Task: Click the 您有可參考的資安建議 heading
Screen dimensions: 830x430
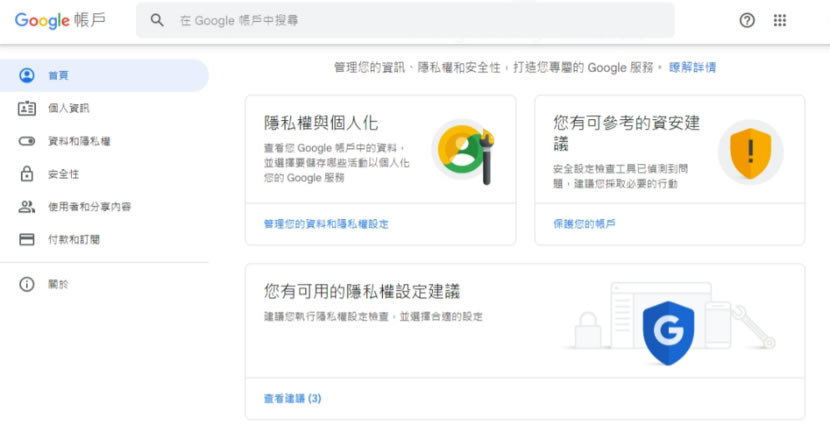Action: tap(627, 132)
